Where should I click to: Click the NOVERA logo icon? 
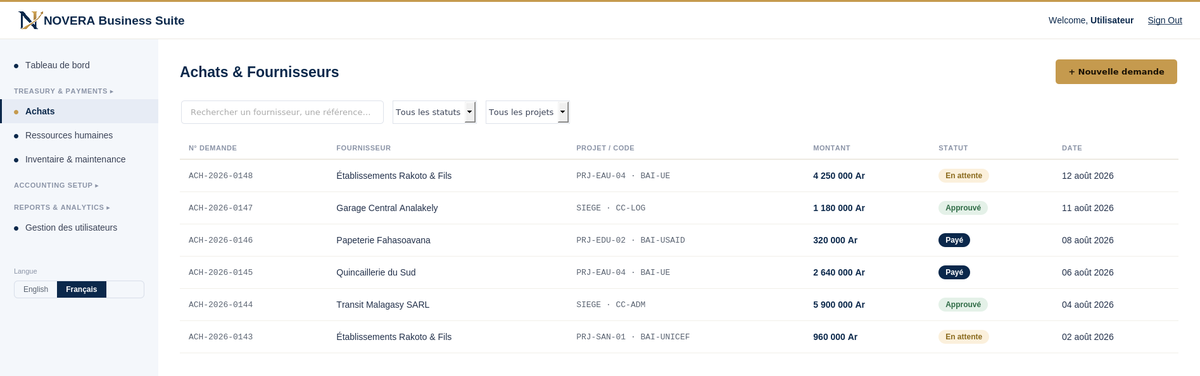pyautogui.click(x=30, y=20)
